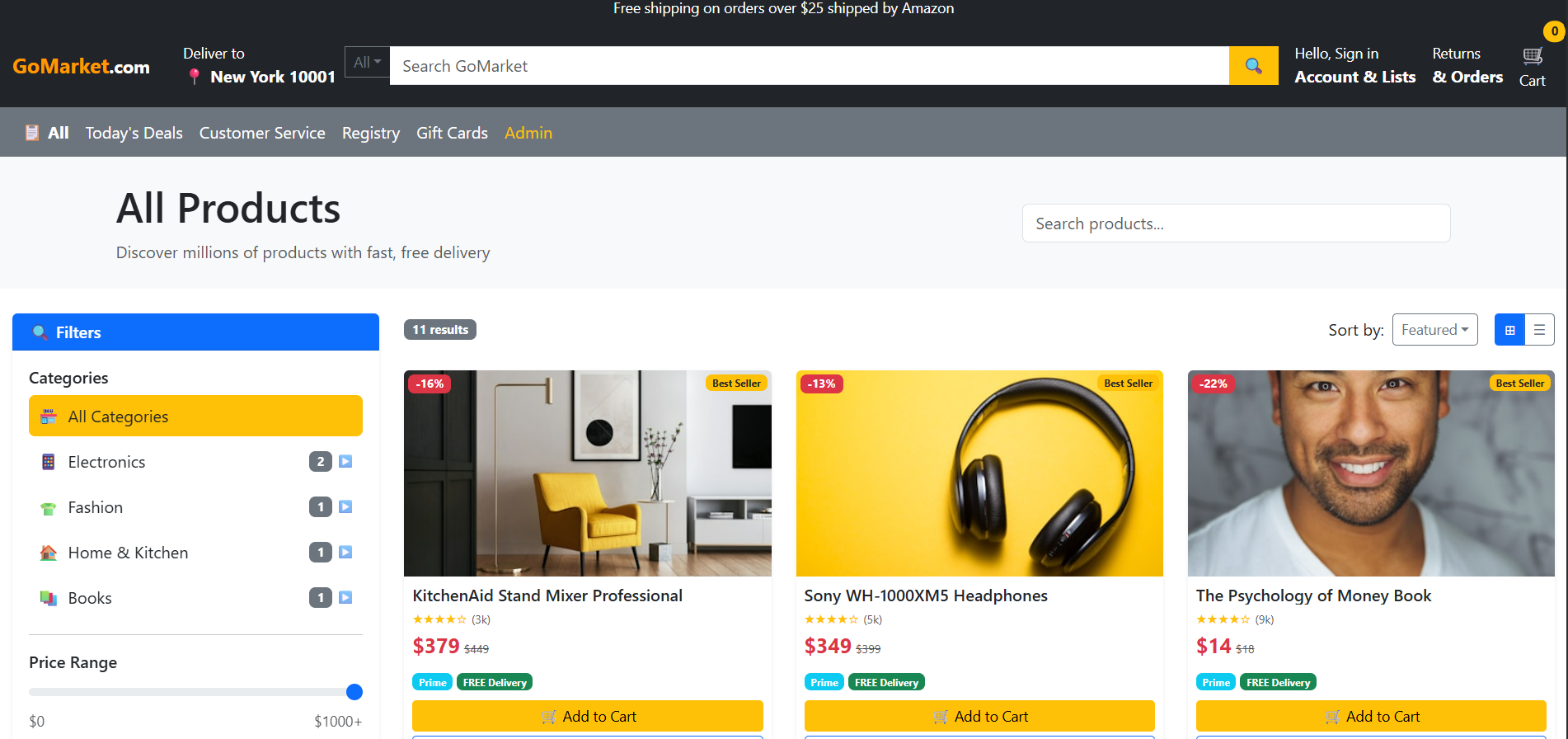Click the GoMarket.com logo
This screenshot has width=1568, height=739.
[81, 66]
